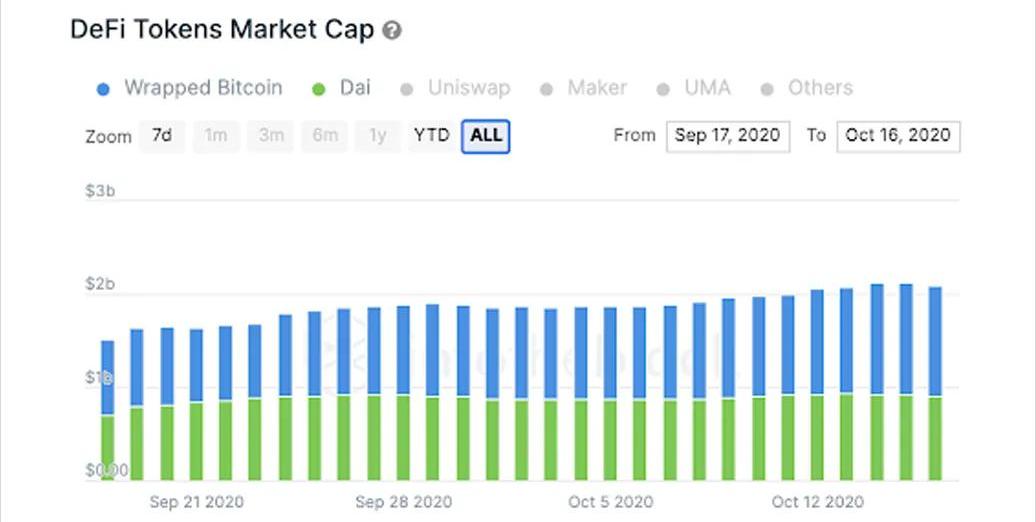Open the From date field
The image size is (1036, 522).
tap(727, 136)
